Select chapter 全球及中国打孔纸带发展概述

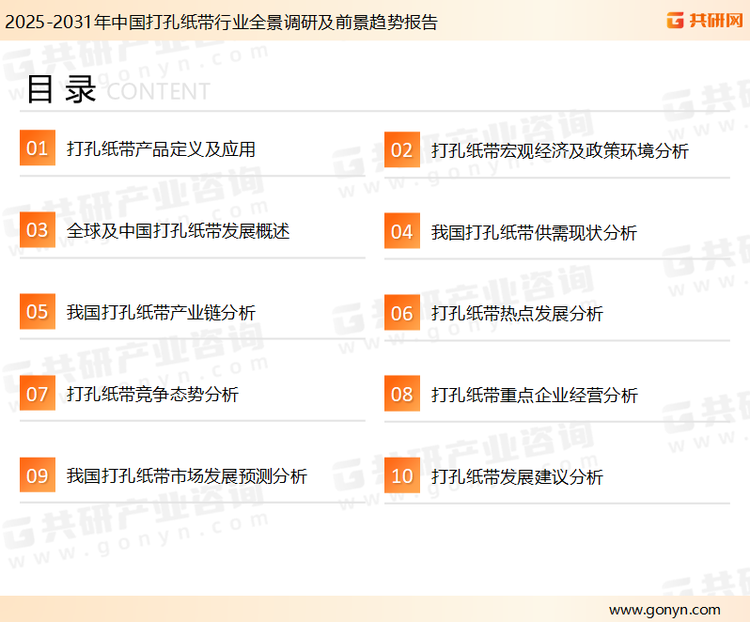point(178,231)
